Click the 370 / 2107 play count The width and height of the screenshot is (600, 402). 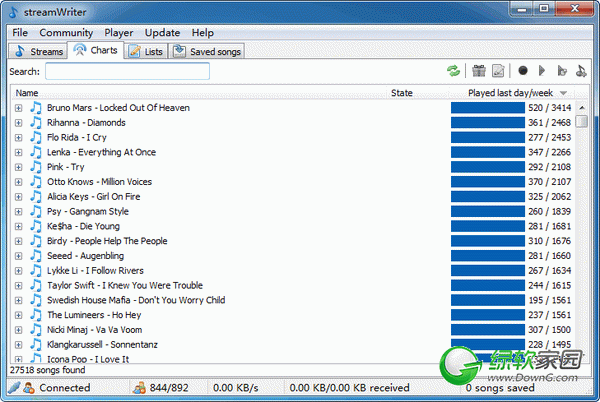pos(549,182)
